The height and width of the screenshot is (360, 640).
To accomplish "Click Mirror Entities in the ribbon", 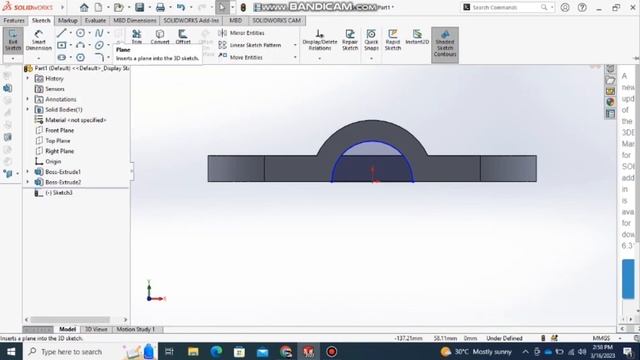I will (x=241, y=33).
